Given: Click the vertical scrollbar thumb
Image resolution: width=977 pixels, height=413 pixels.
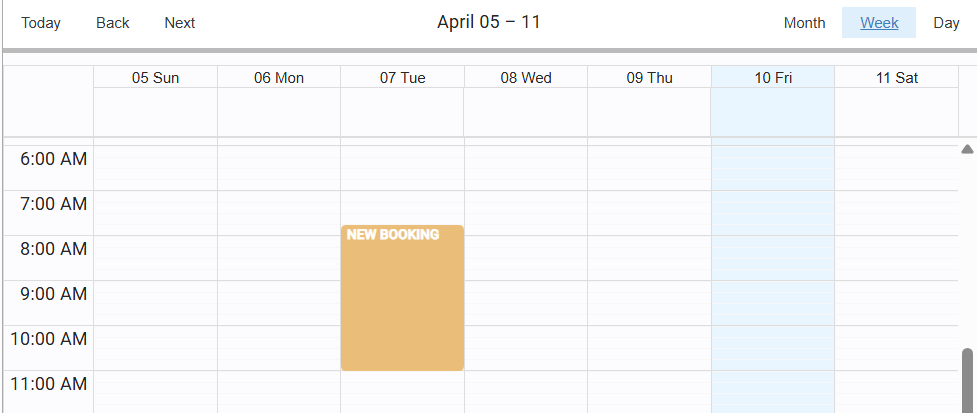Looking at the screenshot, I should click(x=967, y=378).
